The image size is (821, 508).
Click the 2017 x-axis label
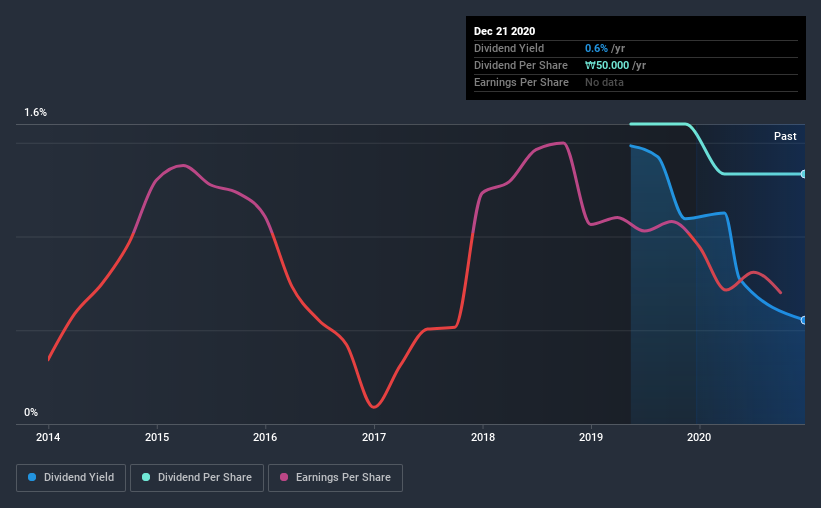click(374, 437)
